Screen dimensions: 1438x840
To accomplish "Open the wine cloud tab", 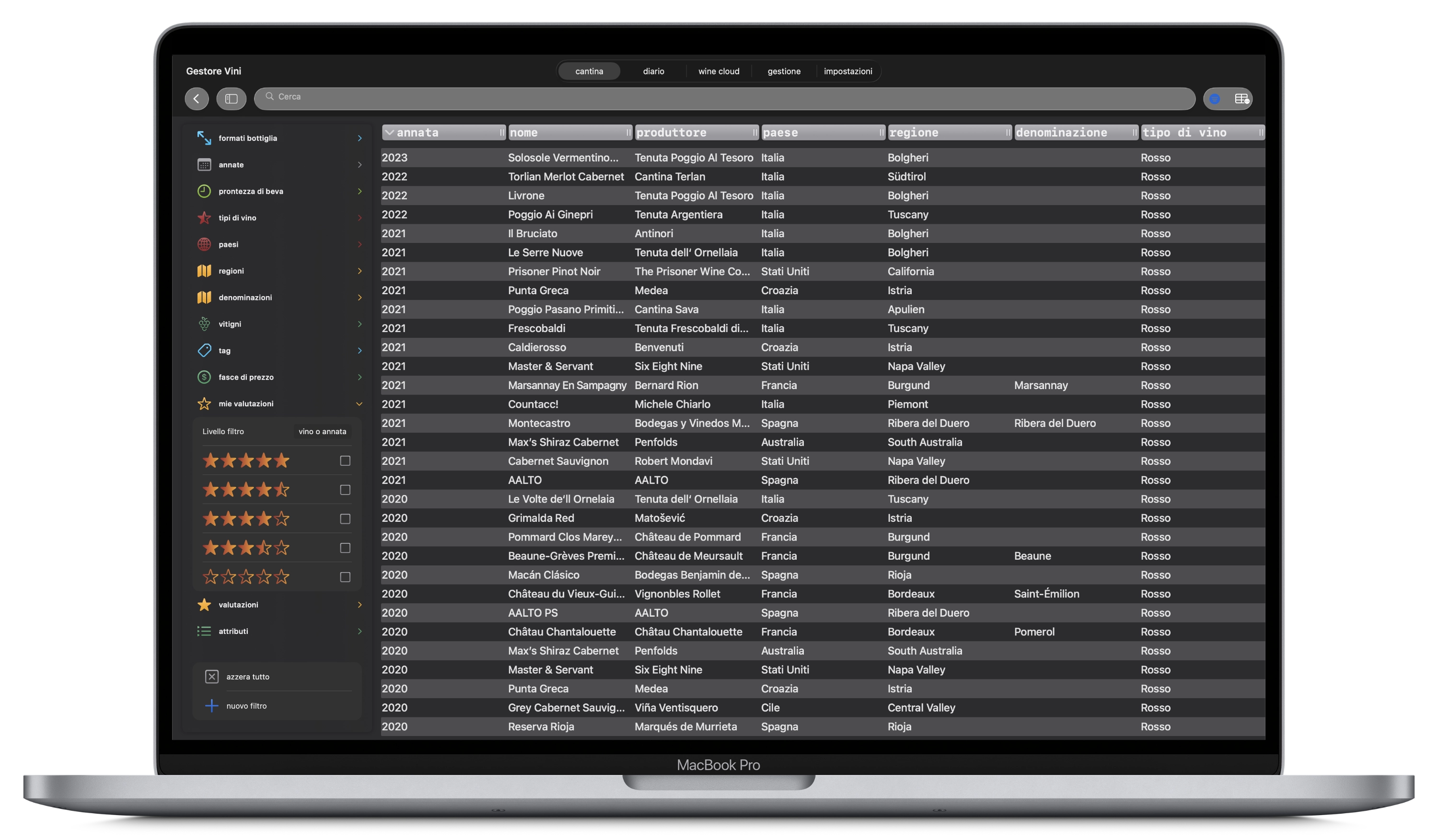I will click(719, 71).
